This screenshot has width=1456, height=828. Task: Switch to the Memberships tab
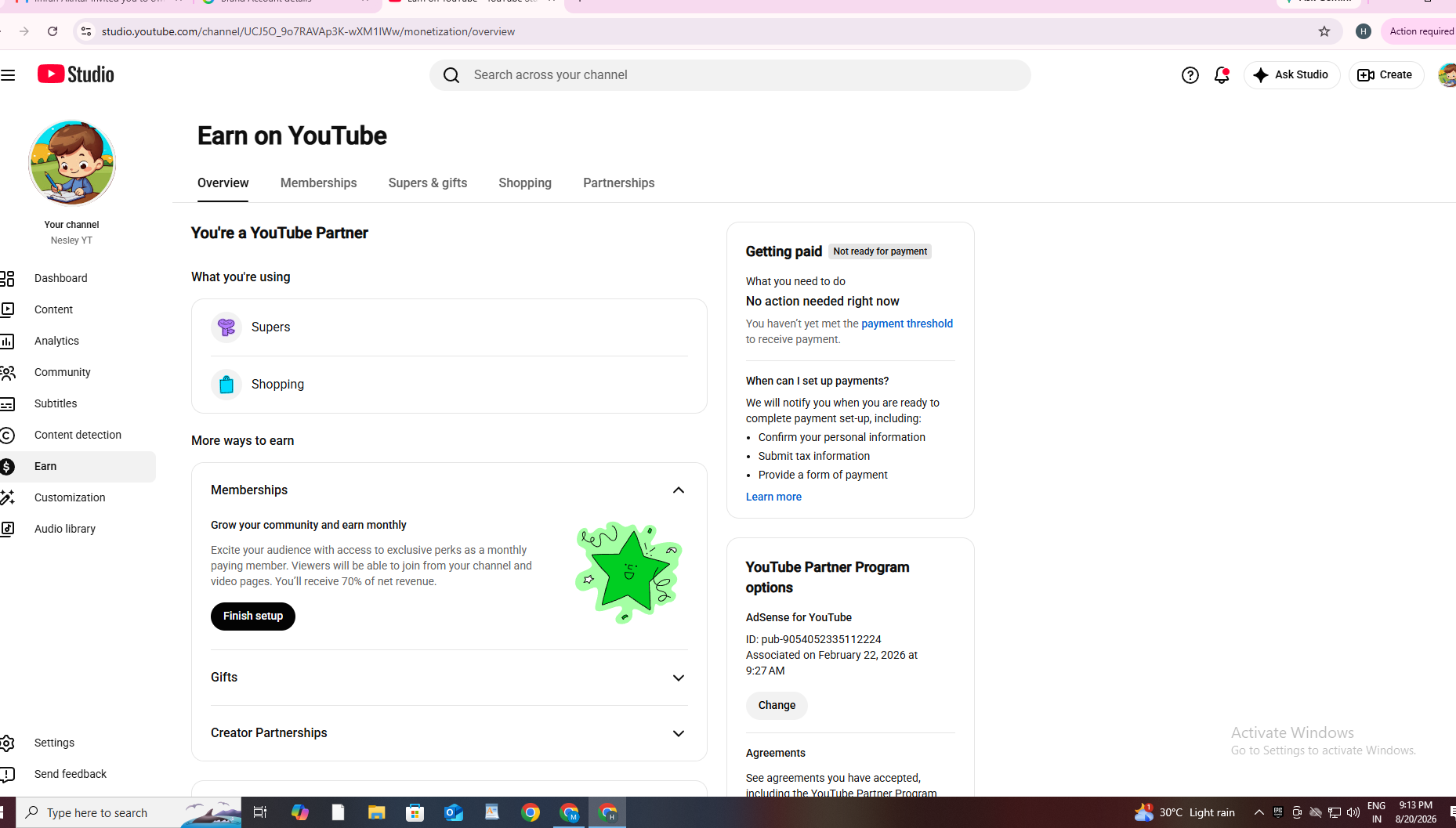point(319,183)
